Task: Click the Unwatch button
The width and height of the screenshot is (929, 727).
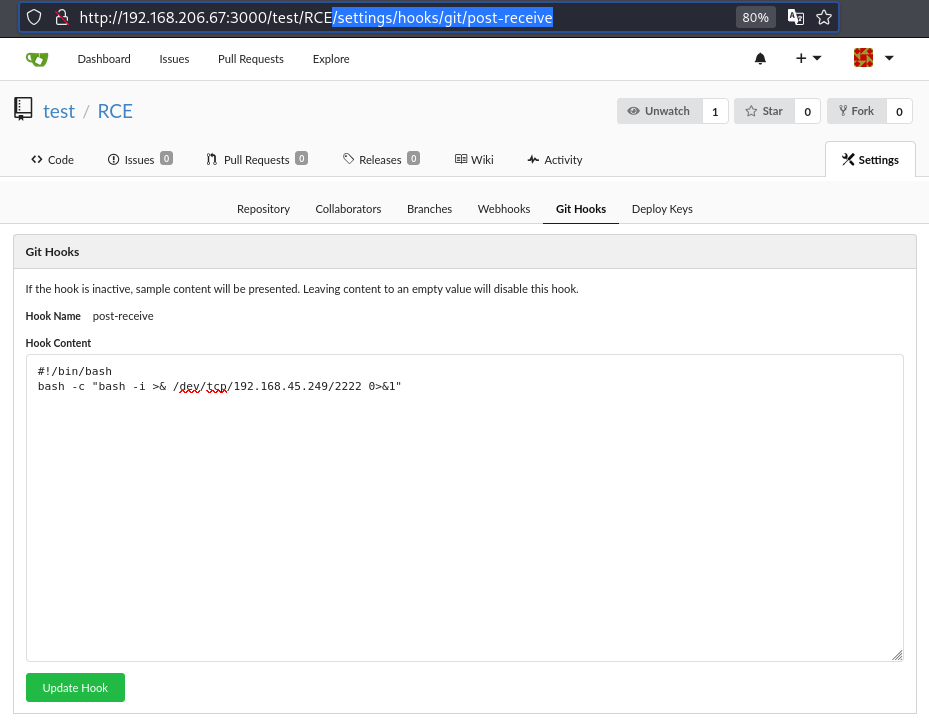Action: (x=659, y=111)
